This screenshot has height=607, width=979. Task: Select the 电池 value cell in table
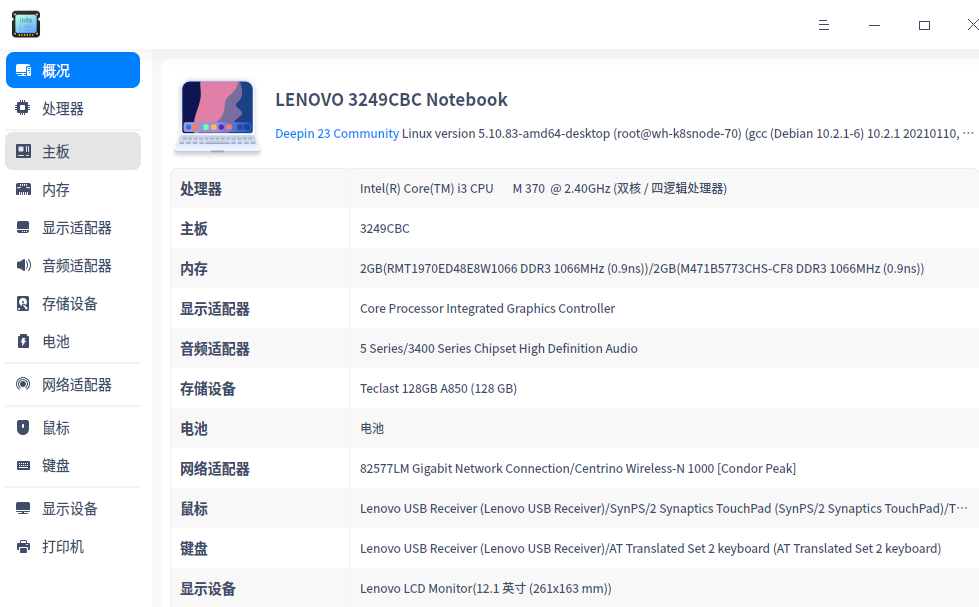372,428
